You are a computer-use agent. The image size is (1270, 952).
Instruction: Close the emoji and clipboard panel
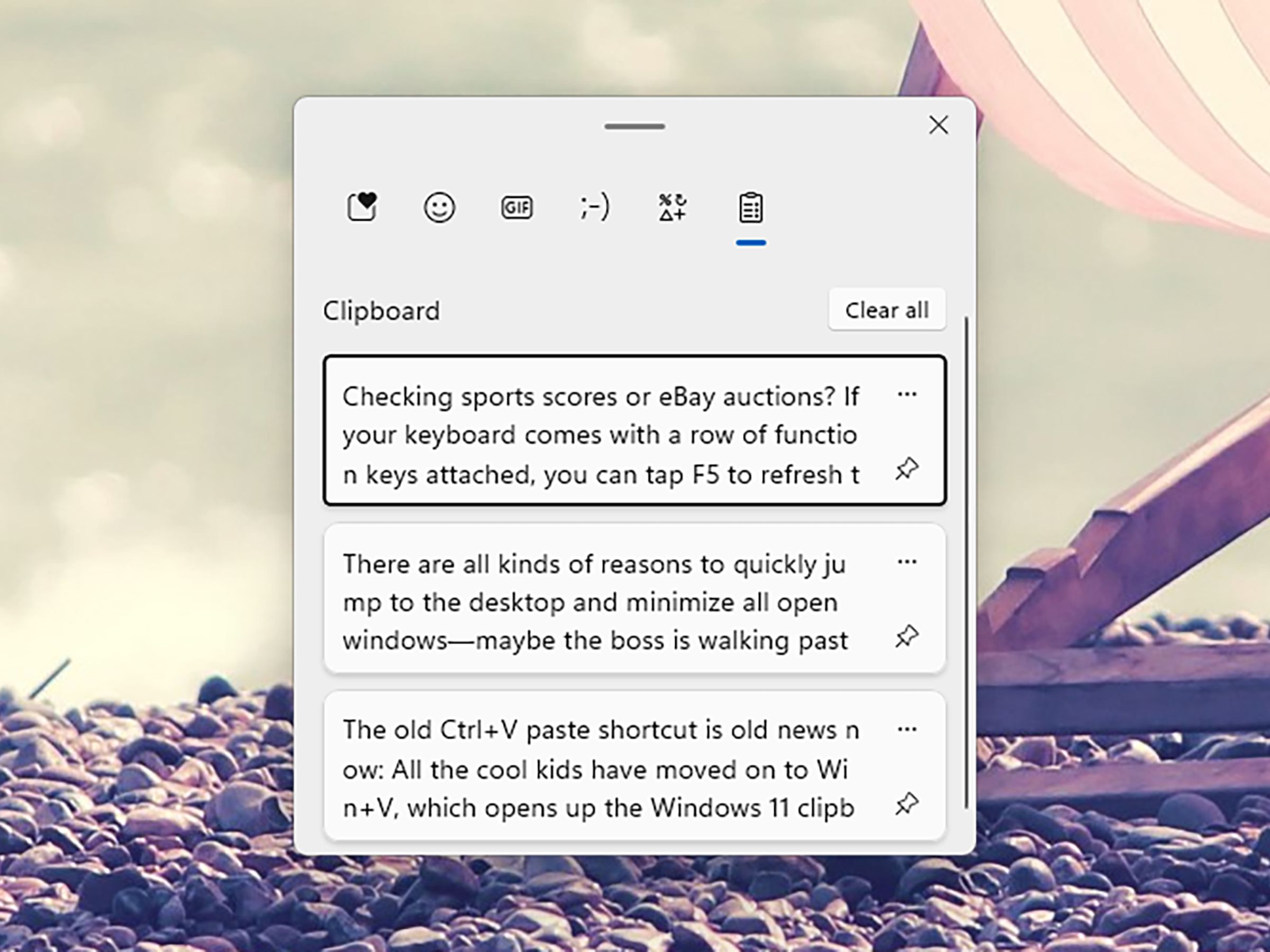coord(938,124)
